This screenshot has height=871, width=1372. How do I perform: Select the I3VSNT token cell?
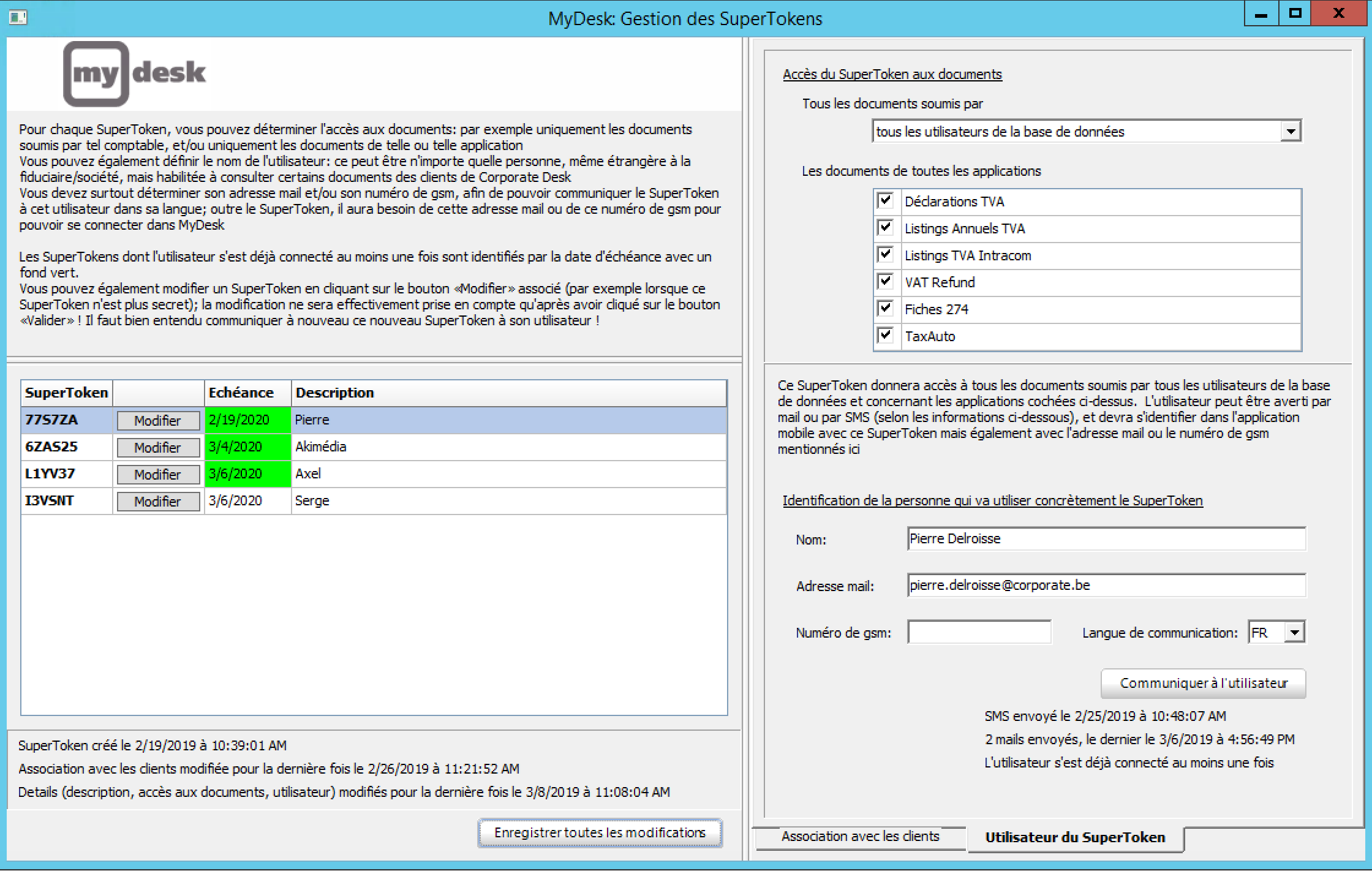(67, 501)
